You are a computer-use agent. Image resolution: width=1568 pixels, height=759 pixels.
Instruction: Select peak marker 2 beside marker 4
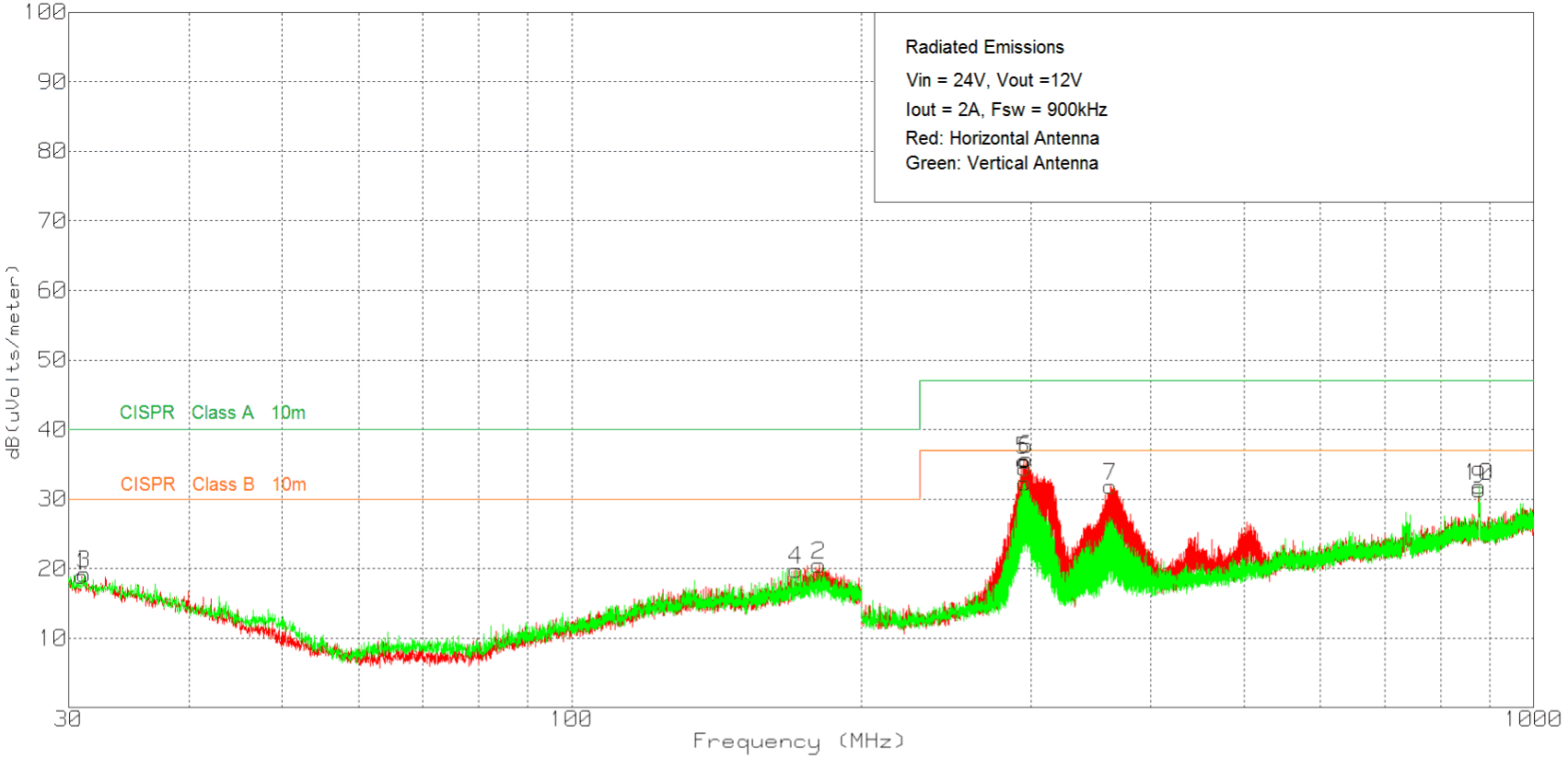pos(817,551)
